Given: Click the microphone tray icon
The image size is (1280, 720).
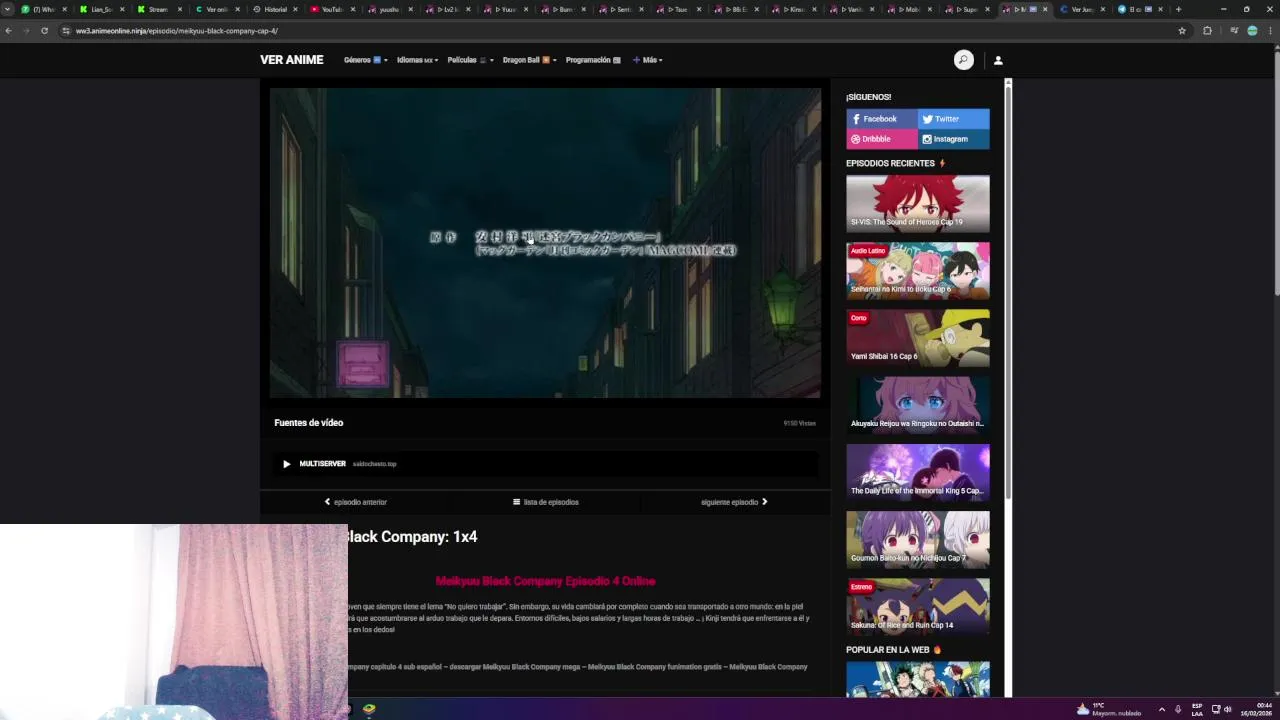Looking at the screenshot, I should (x=1178, y=709).
